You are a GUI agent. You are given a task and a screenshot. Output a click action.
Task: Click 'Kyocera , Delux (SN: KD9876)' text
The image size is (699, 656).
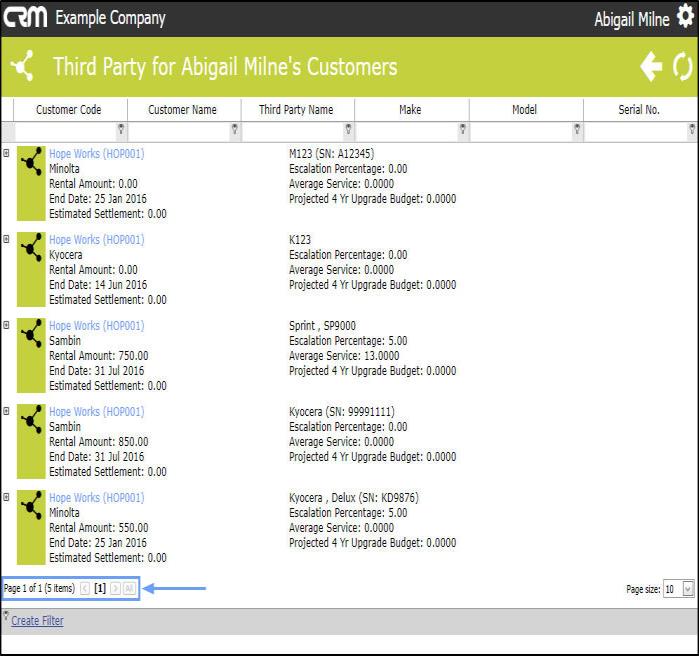(354, 498)
